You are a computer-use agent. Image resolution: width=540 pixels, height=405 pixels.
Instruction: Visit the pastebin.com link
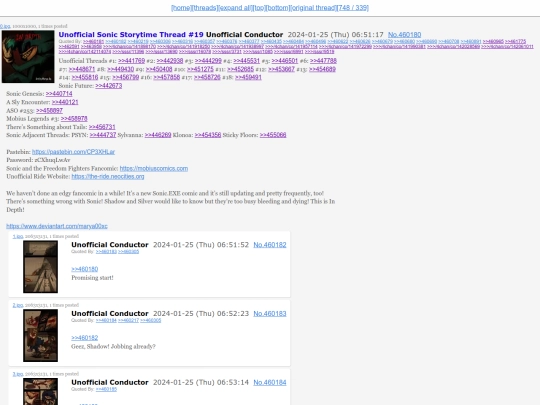[73, 152]
